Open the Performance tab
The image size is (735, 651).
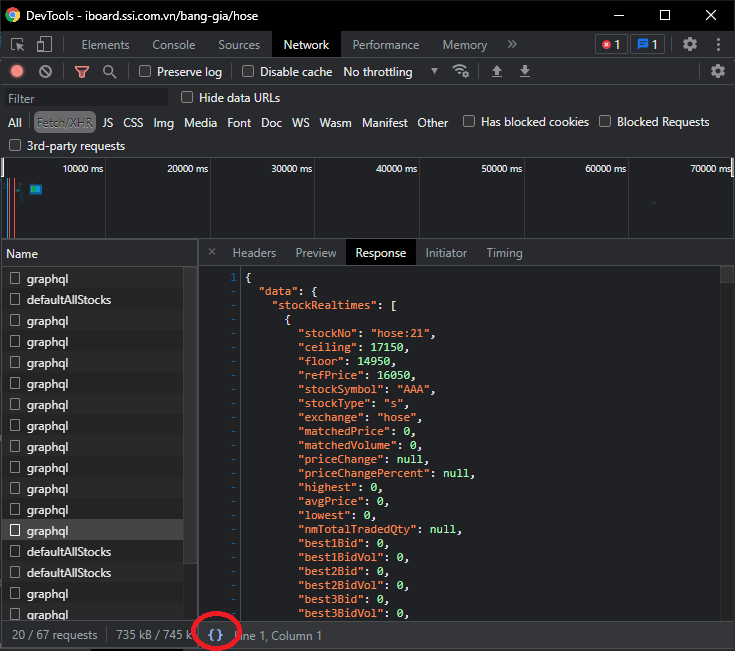(x=386, y=45)
